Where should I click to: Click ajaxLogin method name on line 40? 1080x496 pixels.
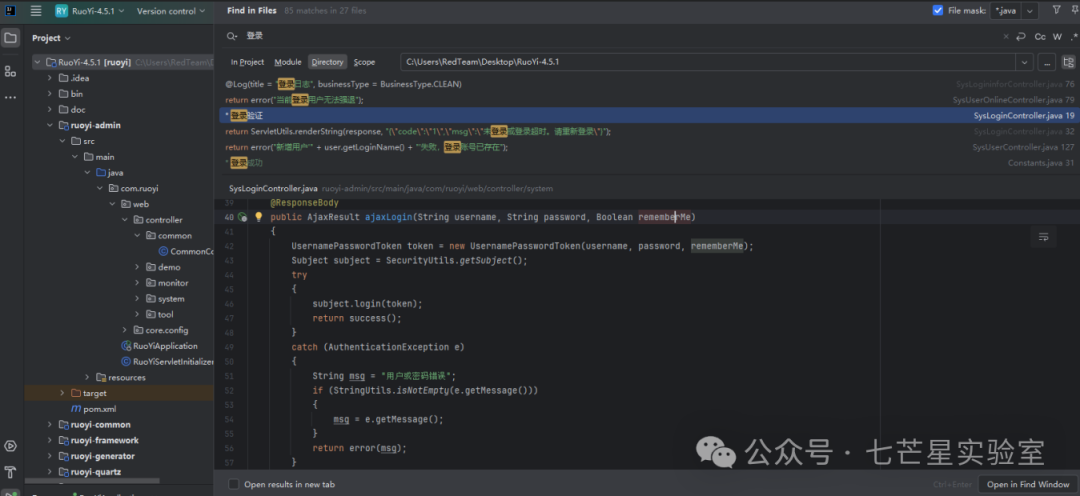388,217
